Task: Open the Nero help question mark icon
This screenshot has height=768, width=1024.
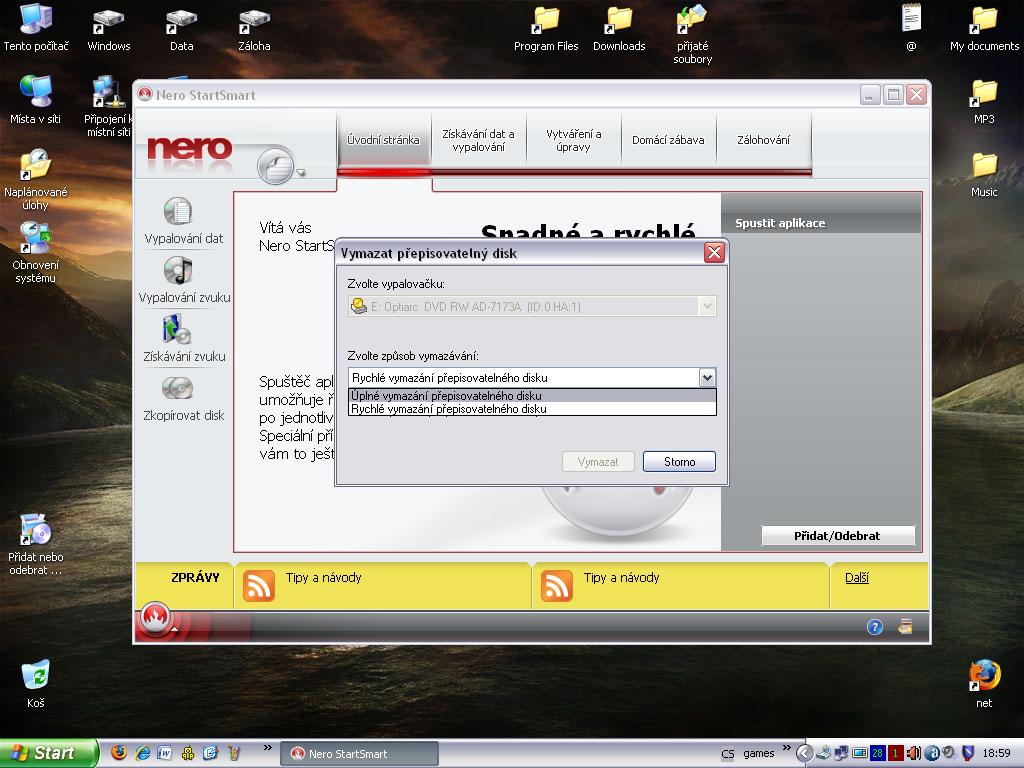Action: [874, 627]
